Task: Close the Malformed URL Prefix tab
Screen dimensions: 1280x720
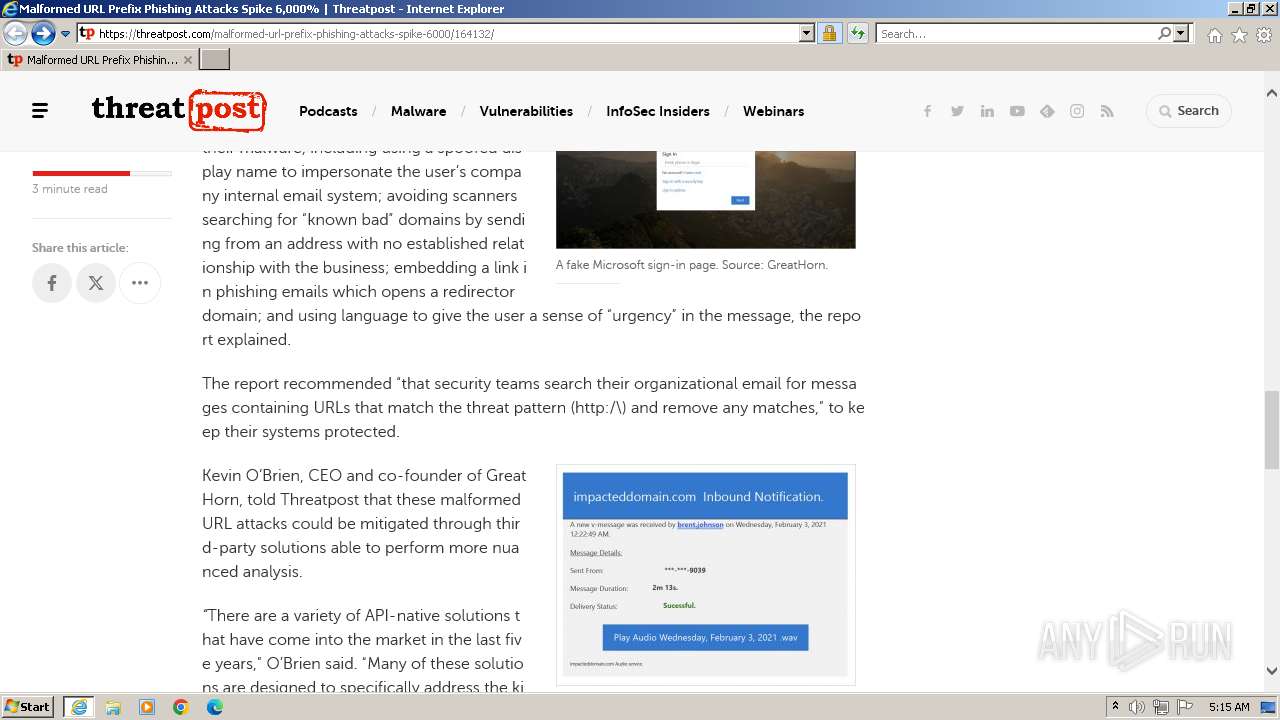Action: 188,60
